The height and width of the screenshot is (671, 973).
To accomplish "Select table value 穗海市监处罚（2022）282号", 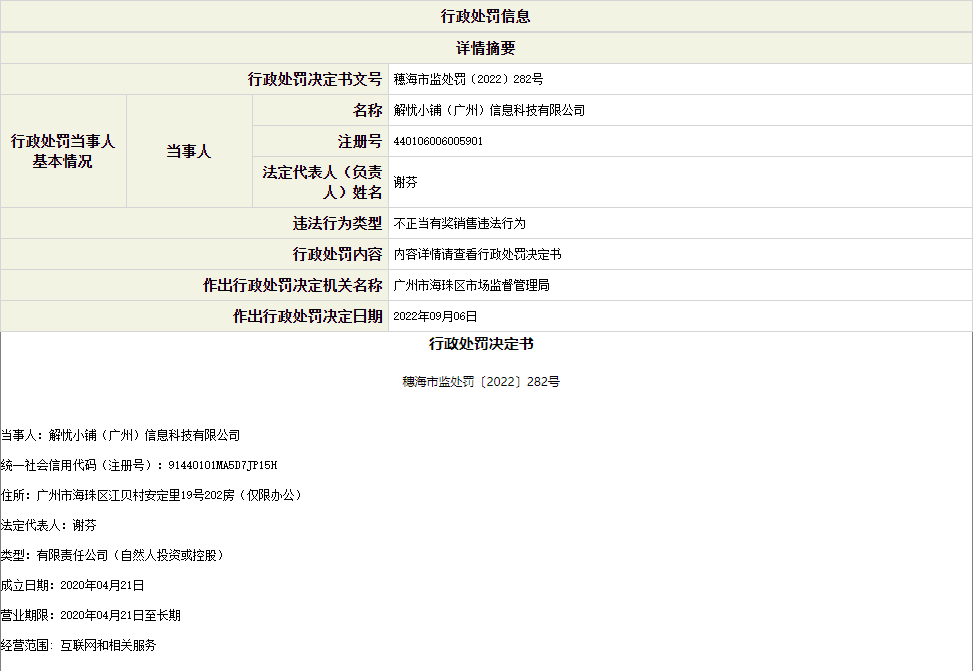I will pos(469,79).
